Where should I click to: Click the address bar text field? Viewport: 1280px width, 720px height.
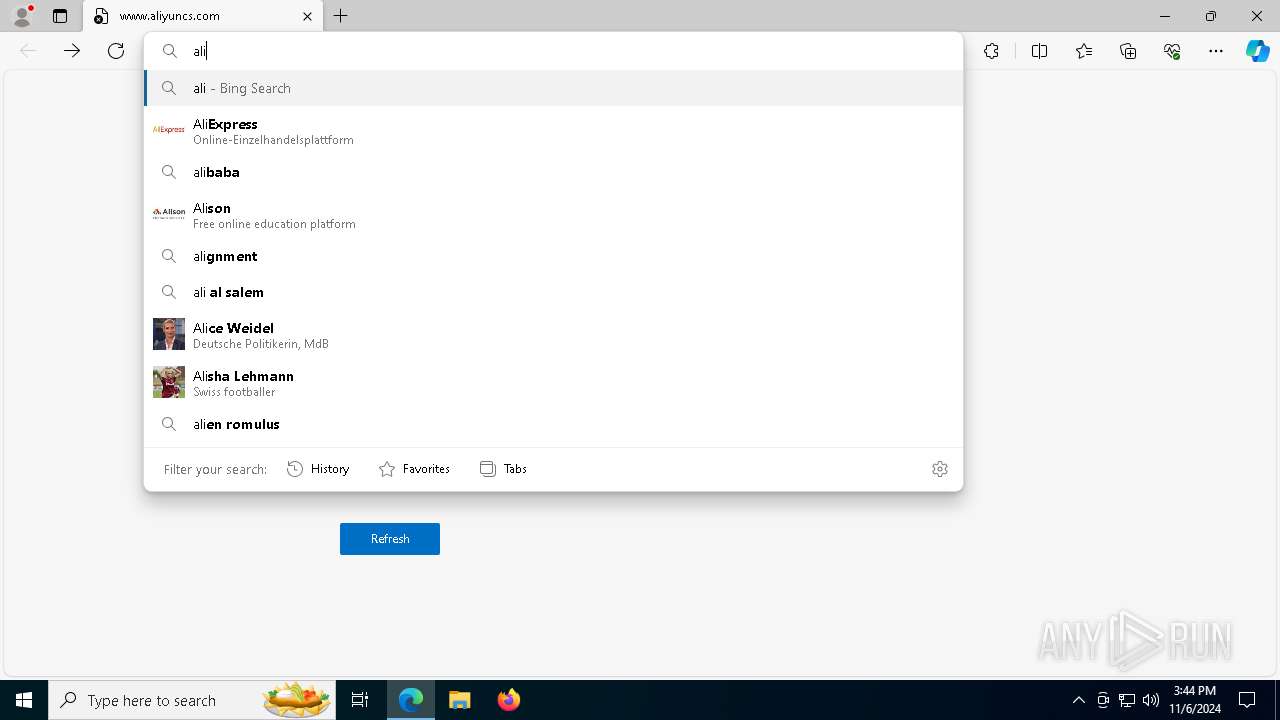click(x=553, y=51)
